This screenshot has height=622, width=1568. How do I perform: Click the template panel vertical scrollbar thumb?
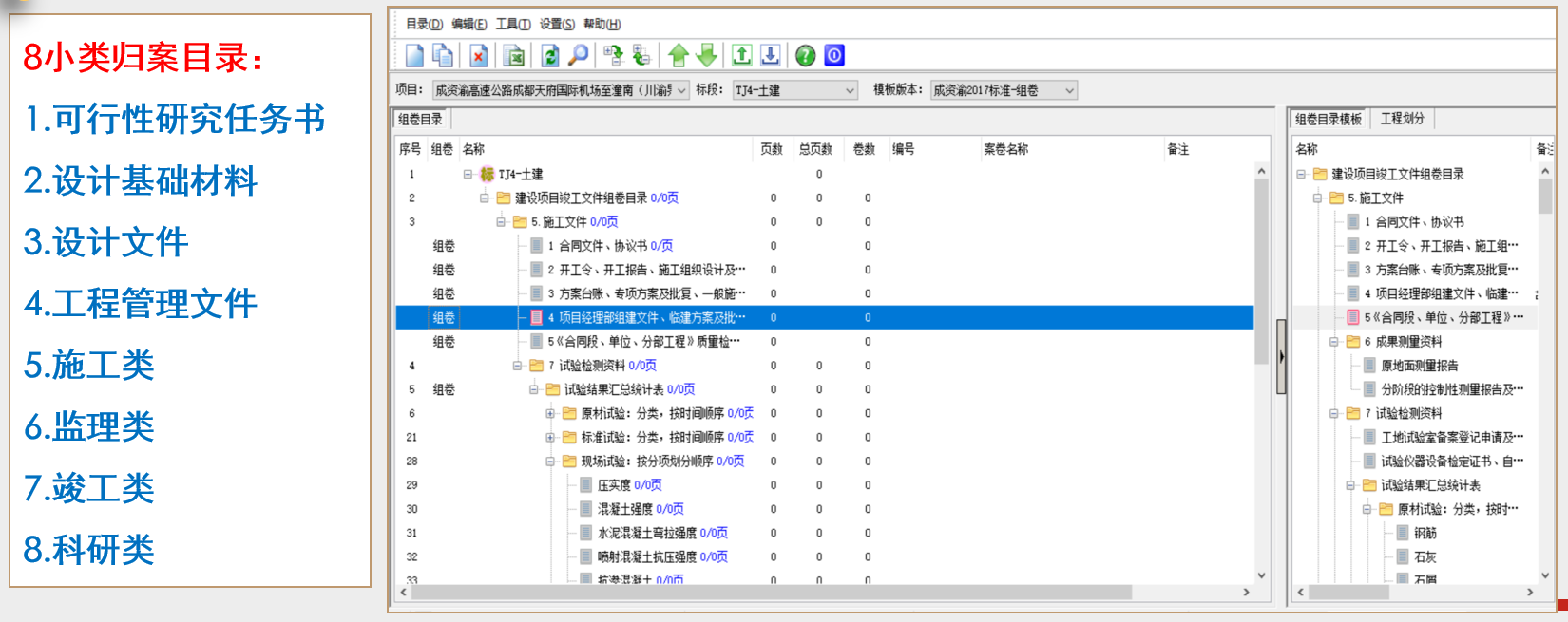1545,195
